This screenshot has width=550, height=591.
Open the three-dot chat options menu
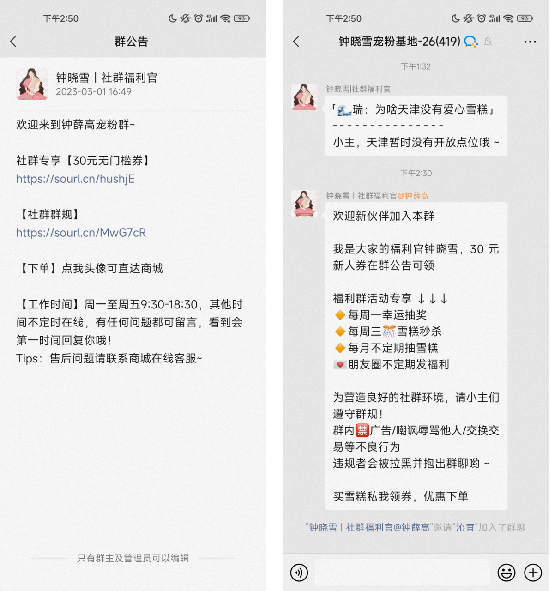[530, 41]
